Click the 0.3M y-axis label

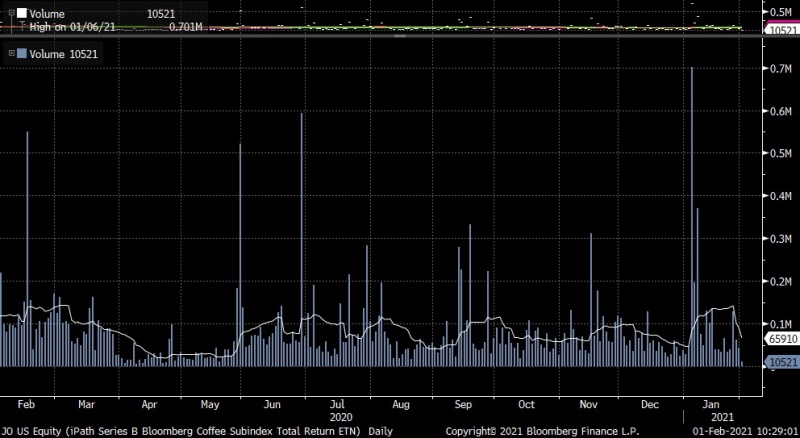pos(780,238)
